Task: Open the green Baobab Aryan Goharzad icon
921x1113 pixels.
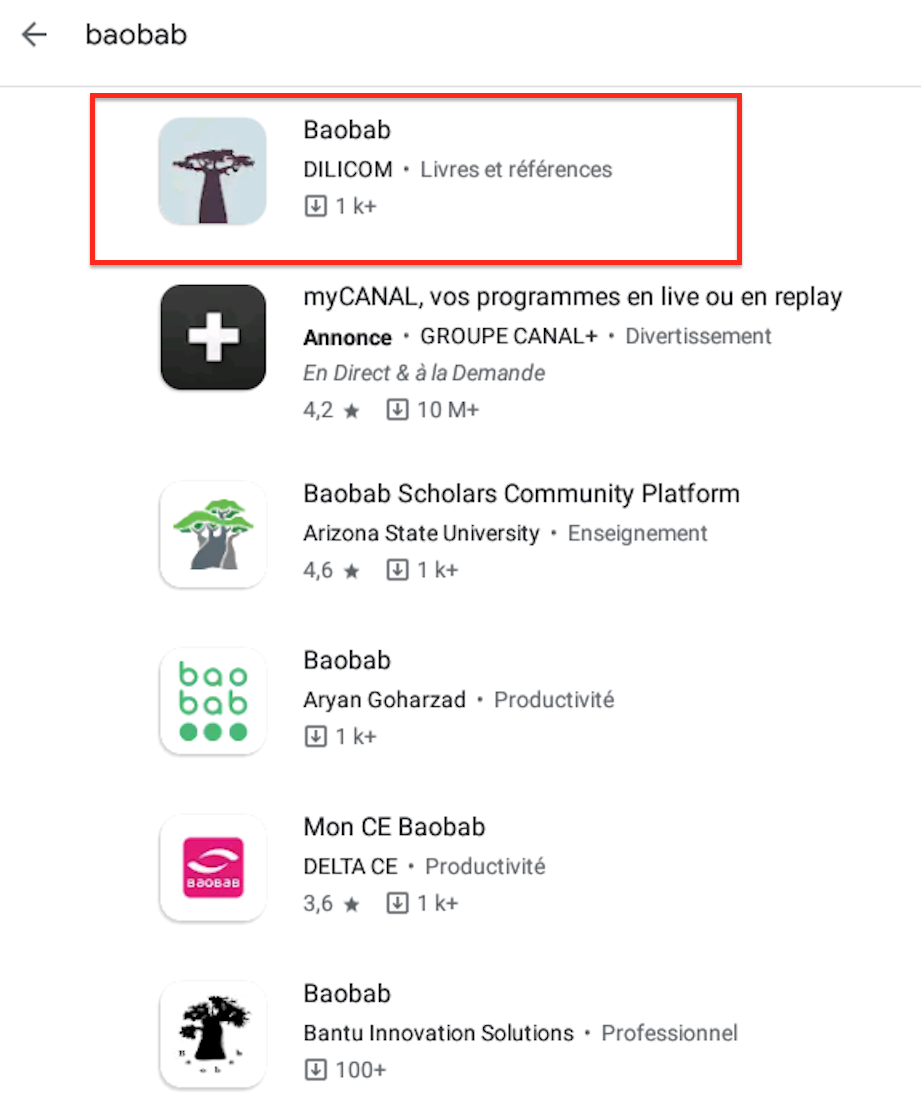Action: pyautogui.click(x=212, y=700)
